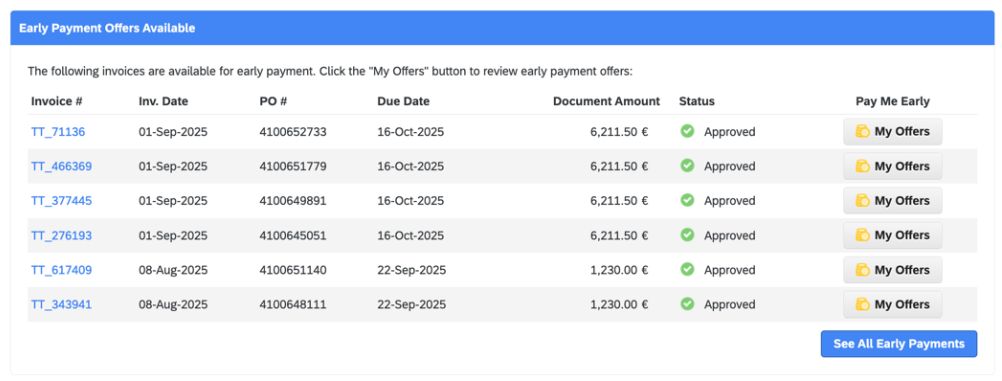Click My Offers for invoice TT_276193
This screenshot has width=1002, height=381.
[x=893, y=235]
